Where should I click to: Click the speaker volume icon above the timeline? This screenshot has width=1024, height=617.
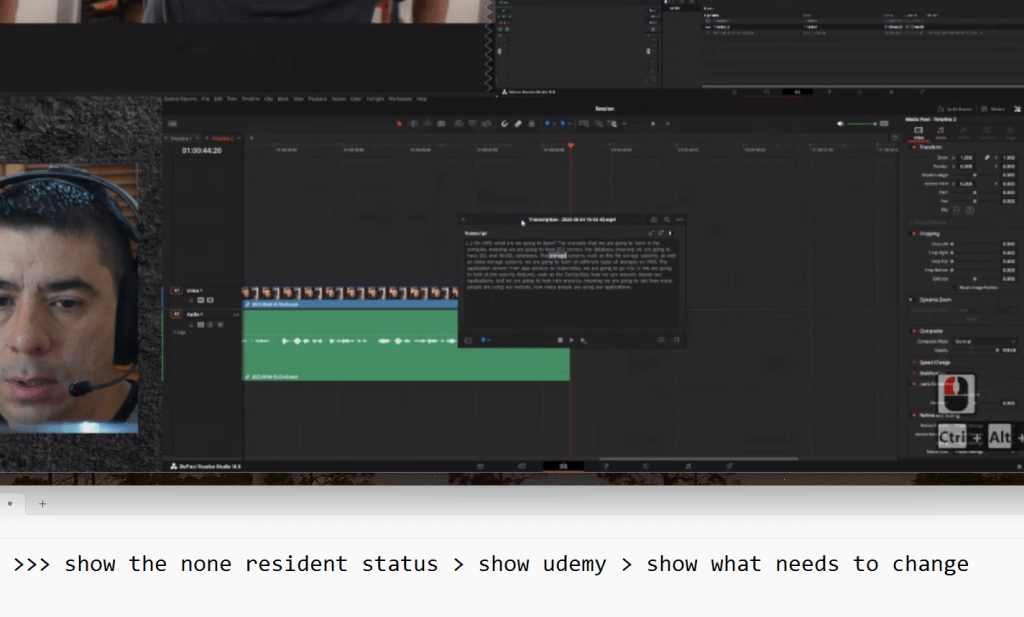coord(840,123)
